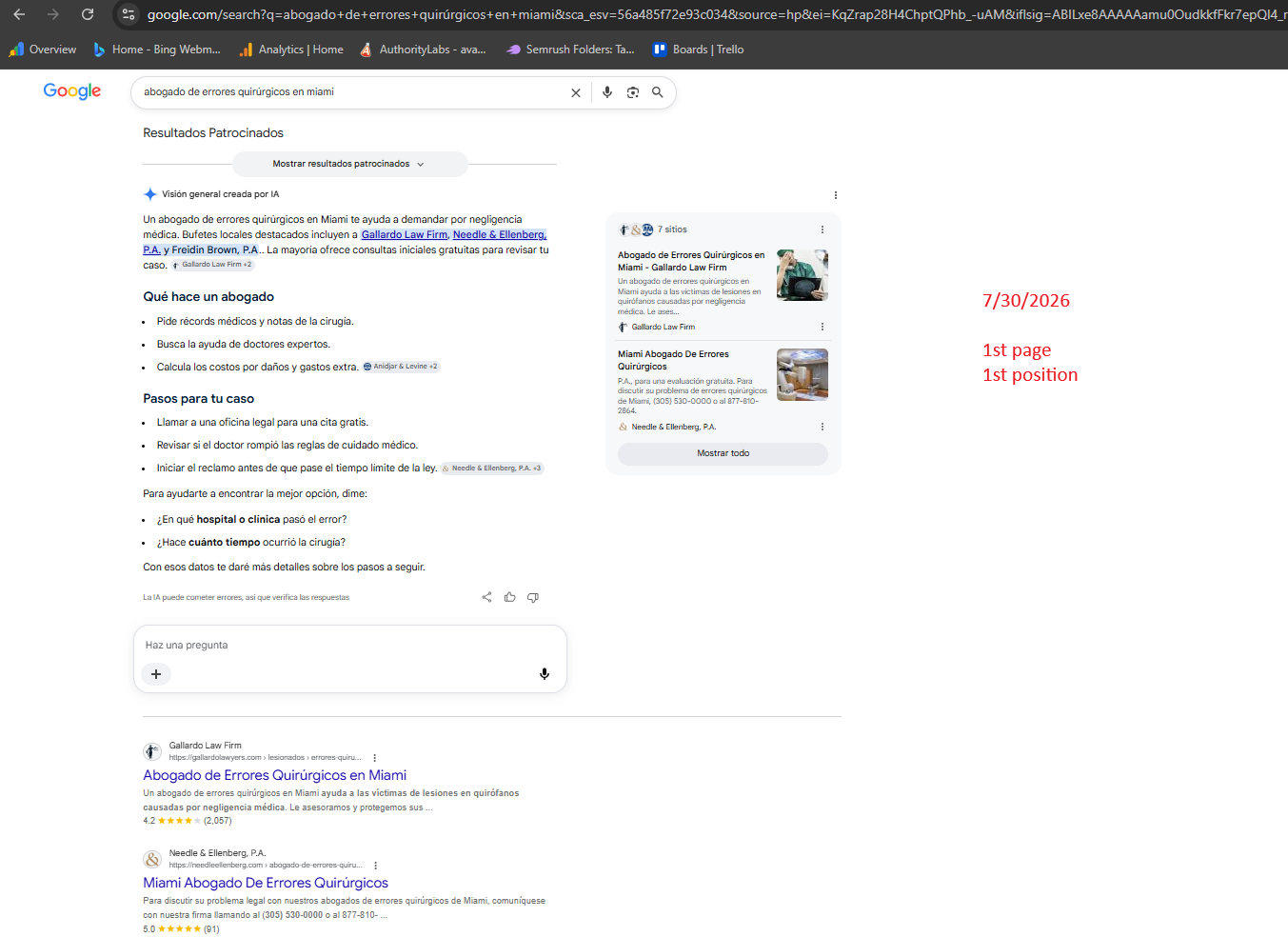Open options for Needle & Ellenberg search result
Viewport: 1288px width, 937px height.
click(376, 866)
